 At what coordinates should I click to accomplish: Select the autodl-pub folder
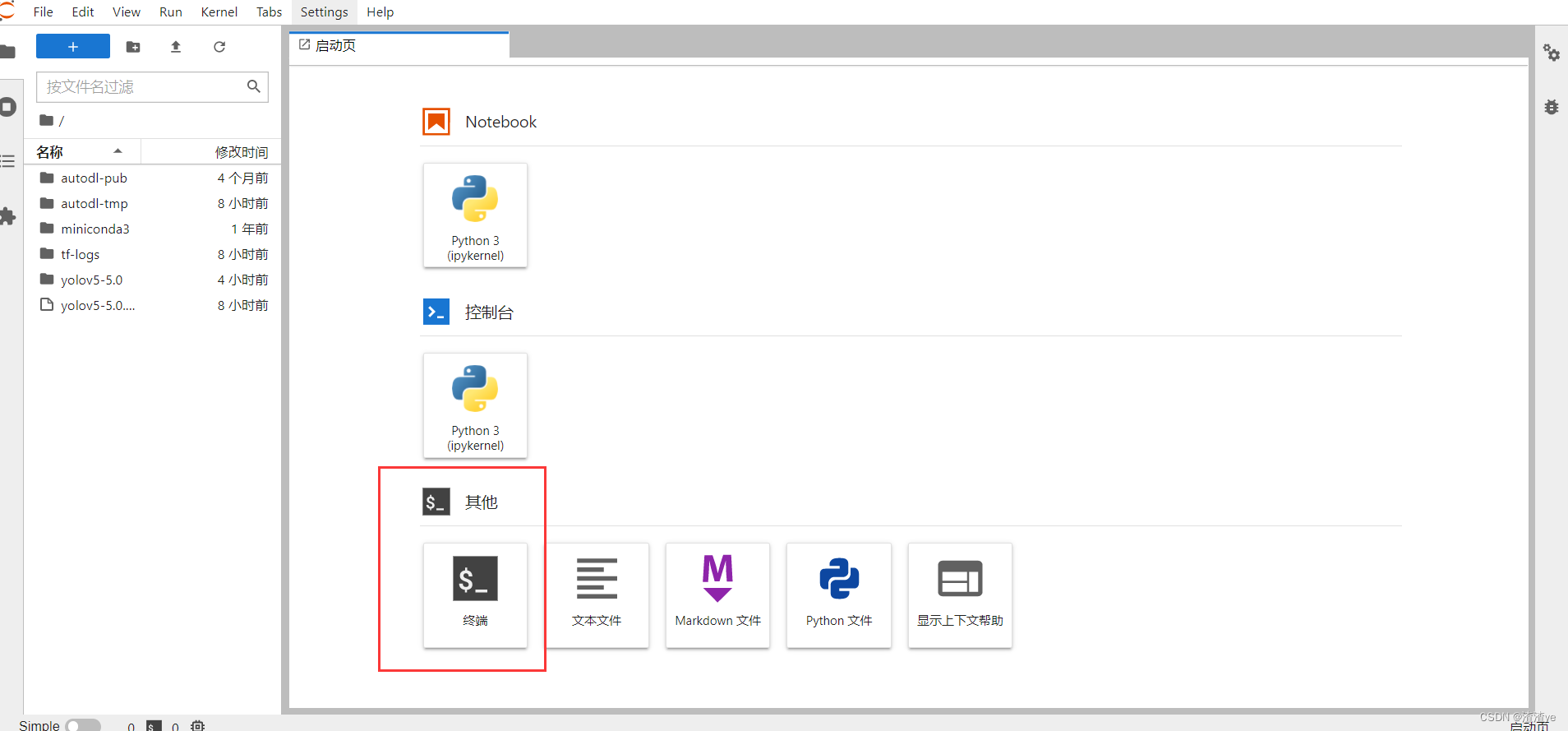point(153,178)
